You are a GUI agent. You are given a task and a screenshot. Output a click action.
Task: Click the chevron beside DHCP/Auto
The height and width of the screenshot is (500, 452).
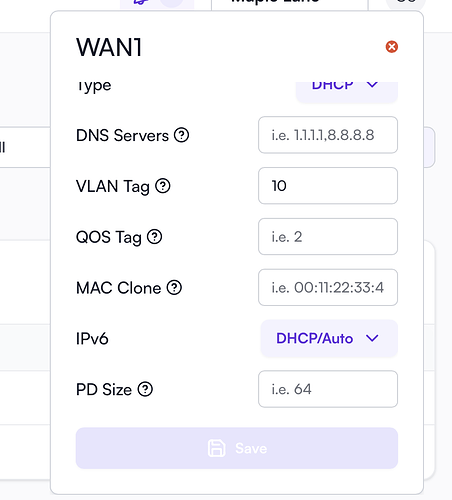coord(372,338)
